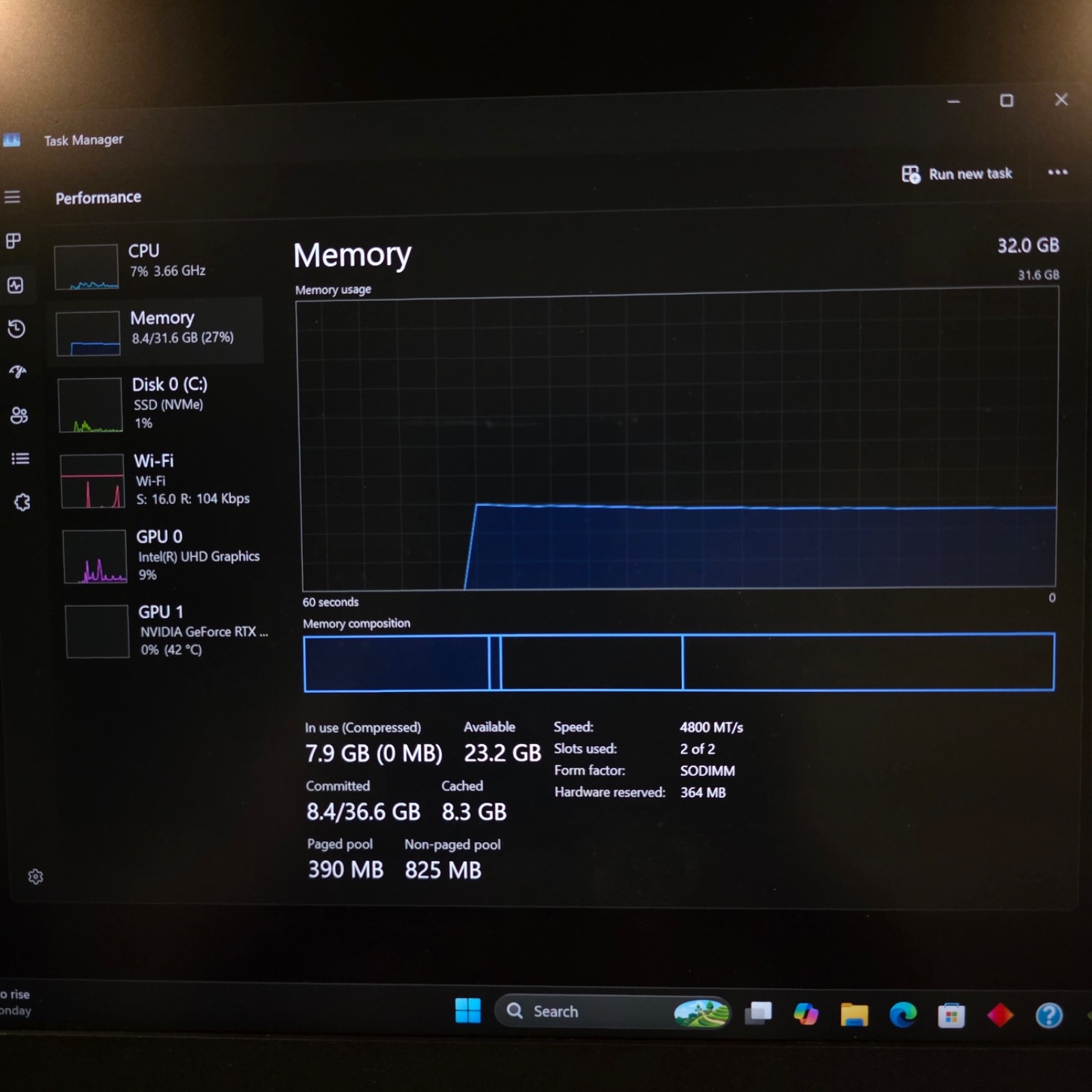Screen dimensions: 1092x1092
Task: Select the Disk 0 (C:) performance entry
Action: pos(158,403)
